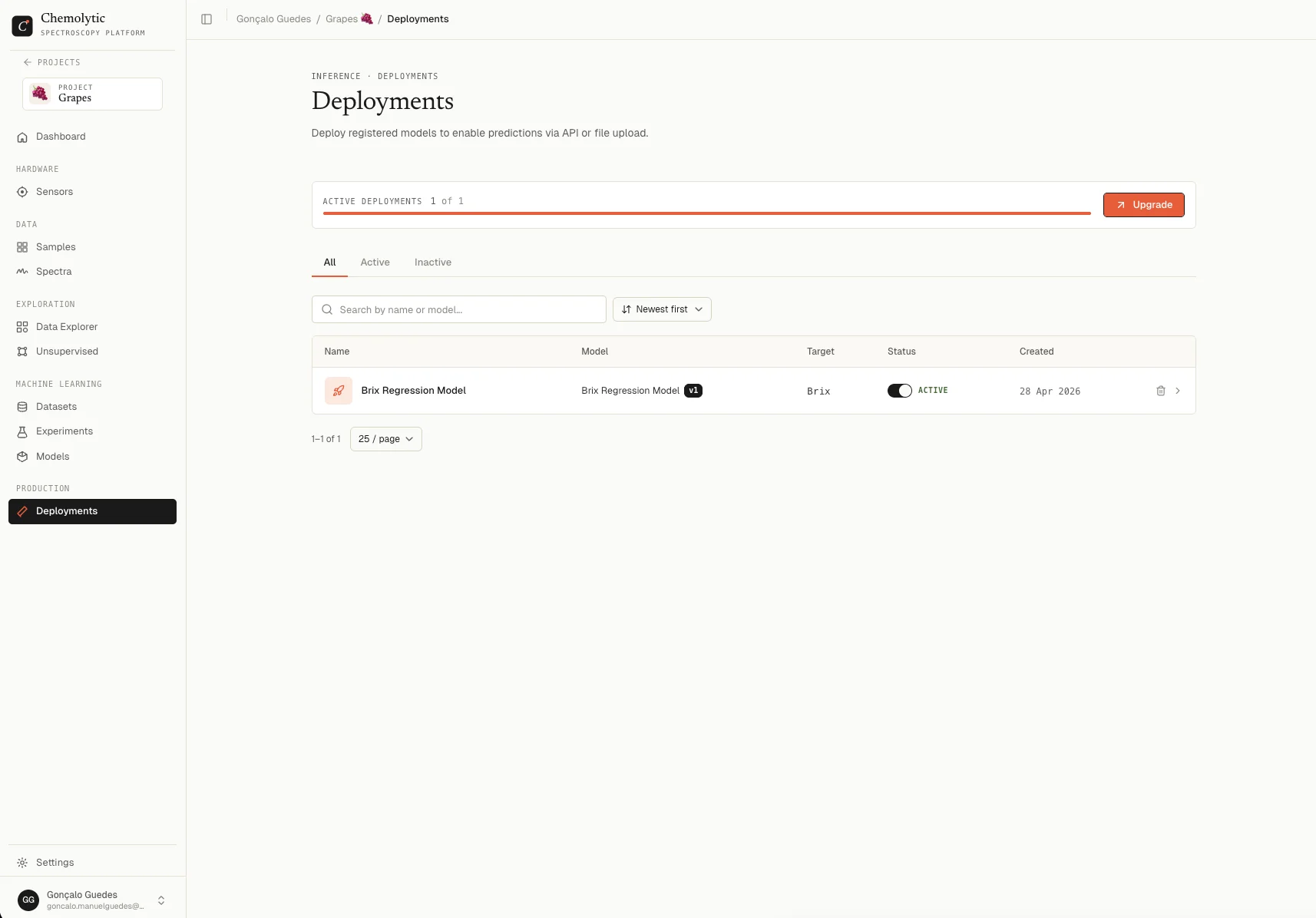The image size is (1316, 918).
Task: Go to Samples in the sidebar
Action: pos(92,247)
